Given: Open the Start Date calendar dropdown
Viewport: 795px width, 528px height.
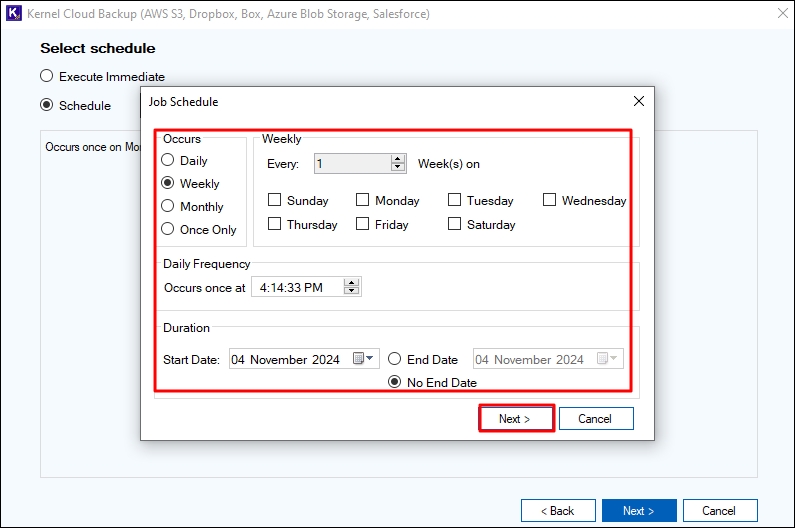Looking at the screenshot, I should 363,359.
